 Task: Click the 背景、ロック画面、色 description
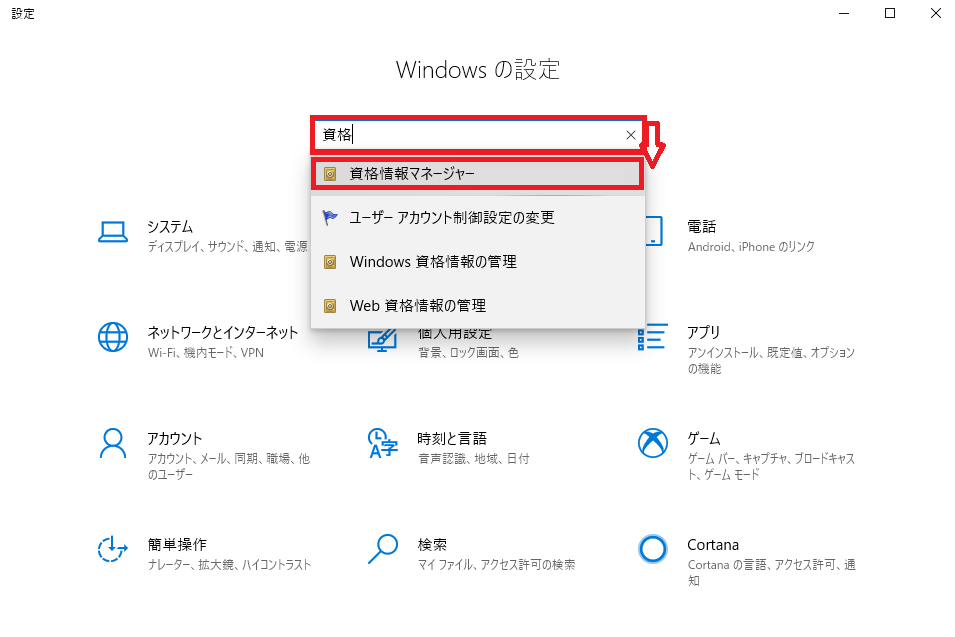pos(468,353)
